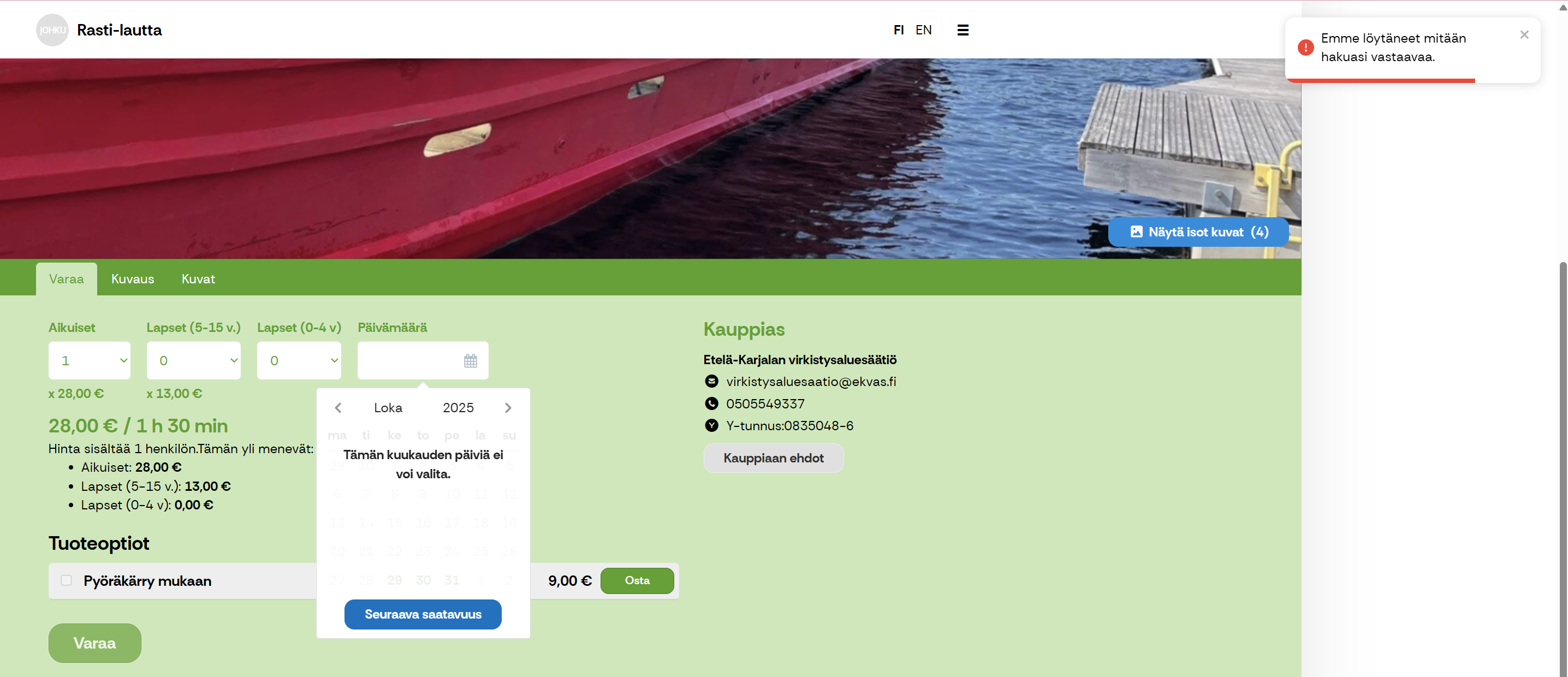The height and width of the screenshot is (677, 1568).
Task: Open the Rasti-lautta home link
Action: pos(120,30)
